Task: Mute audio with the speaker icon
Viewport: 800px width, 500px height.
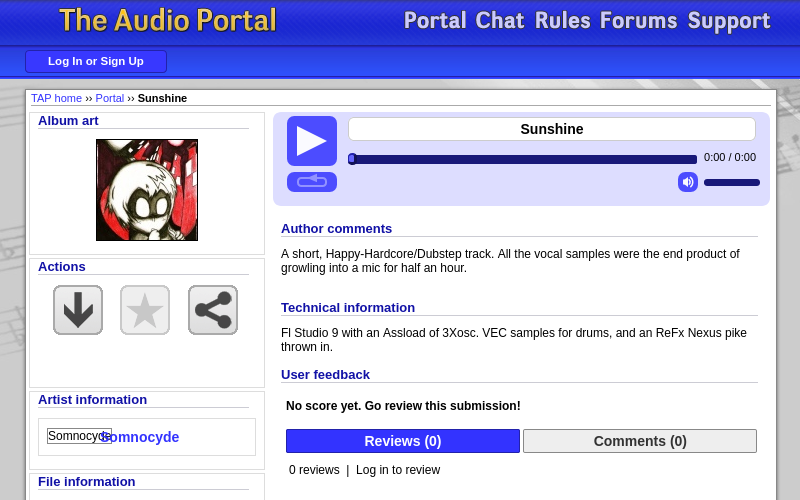Action: click(x=687, y=182)
